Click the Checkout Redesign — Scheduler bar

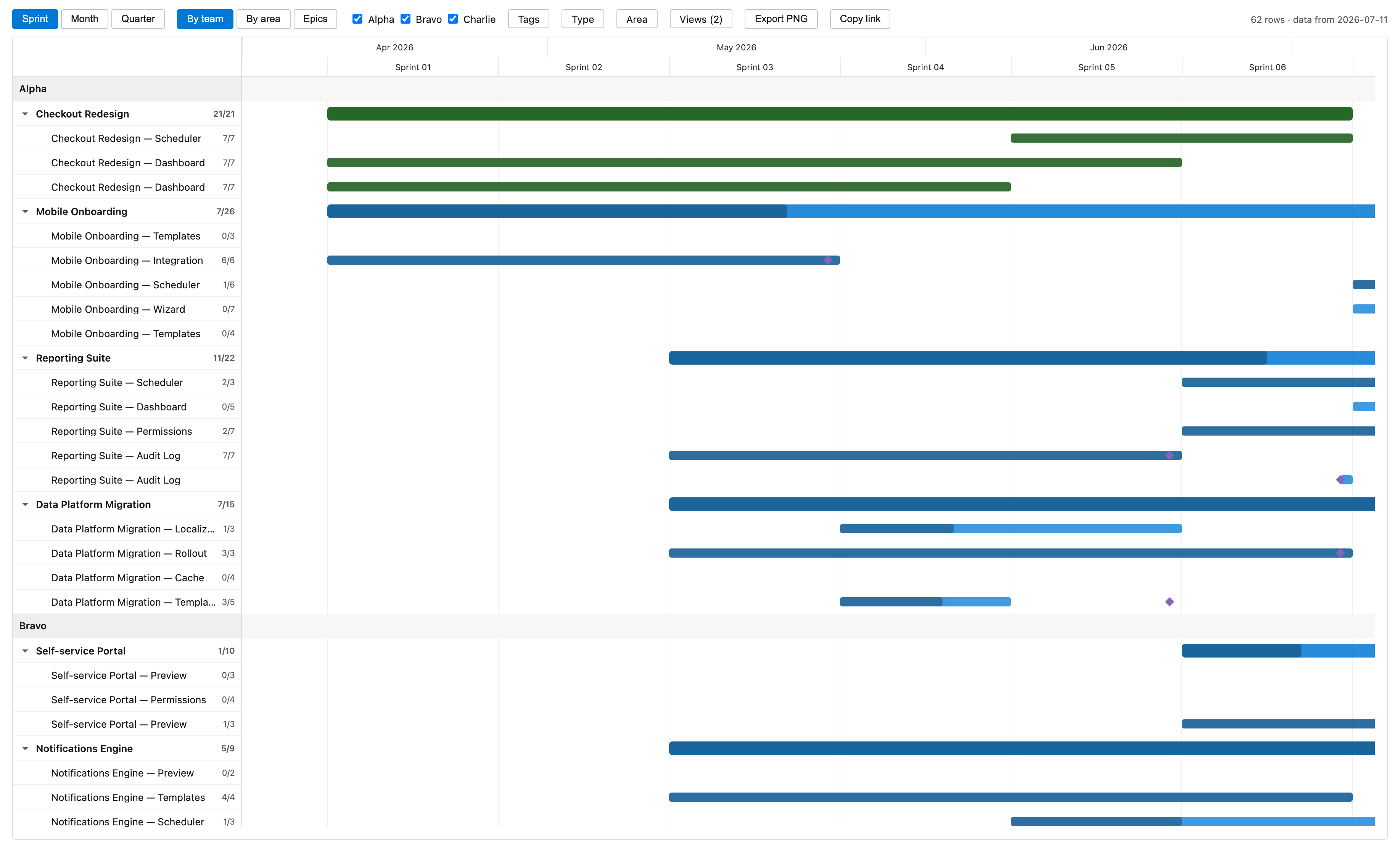point(1182,138)
